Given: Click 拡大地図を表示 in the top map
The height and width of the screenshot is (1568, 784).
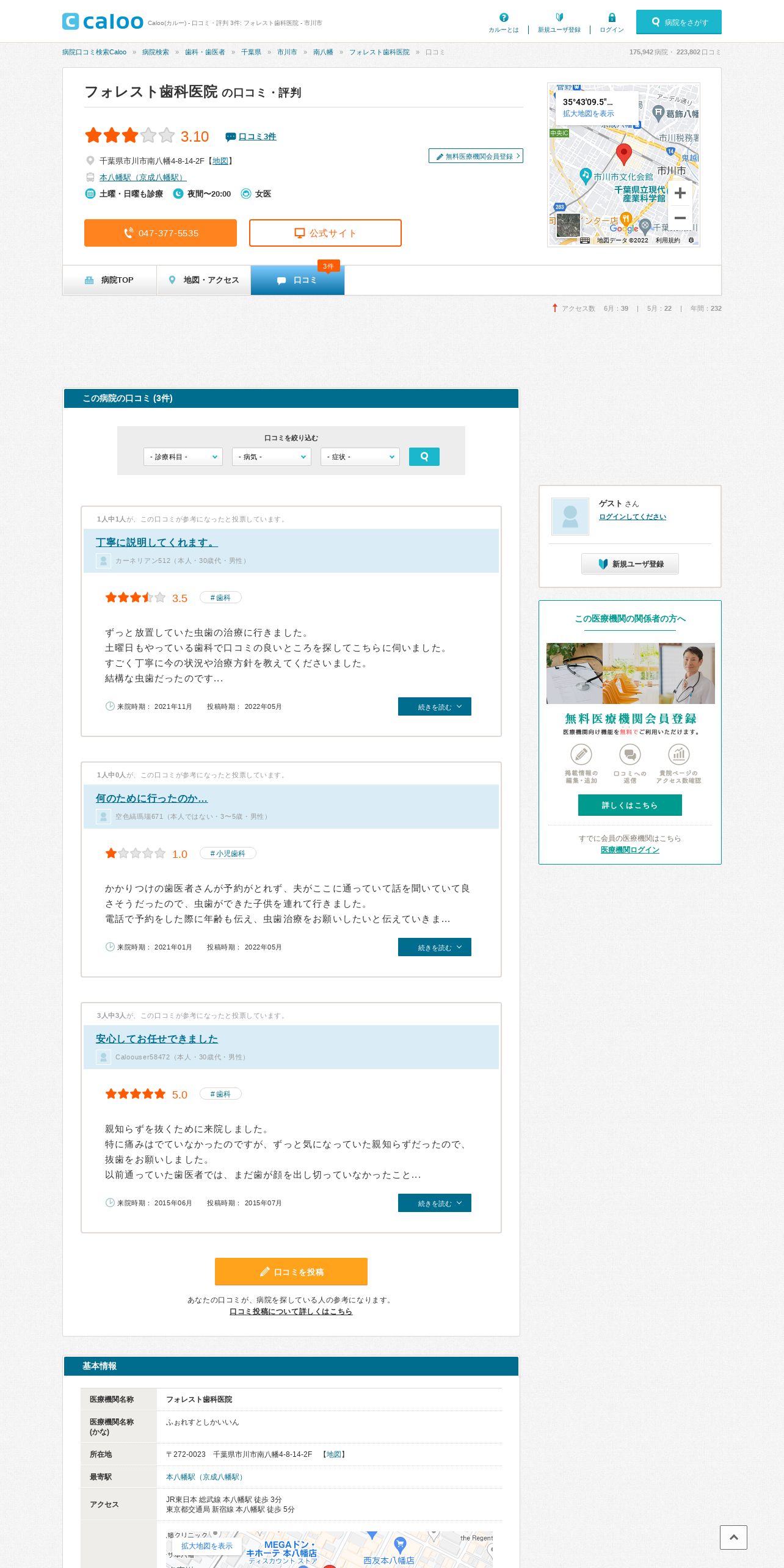Looking at the screenshot, I should pyautogui.click(x=589, y=114).
